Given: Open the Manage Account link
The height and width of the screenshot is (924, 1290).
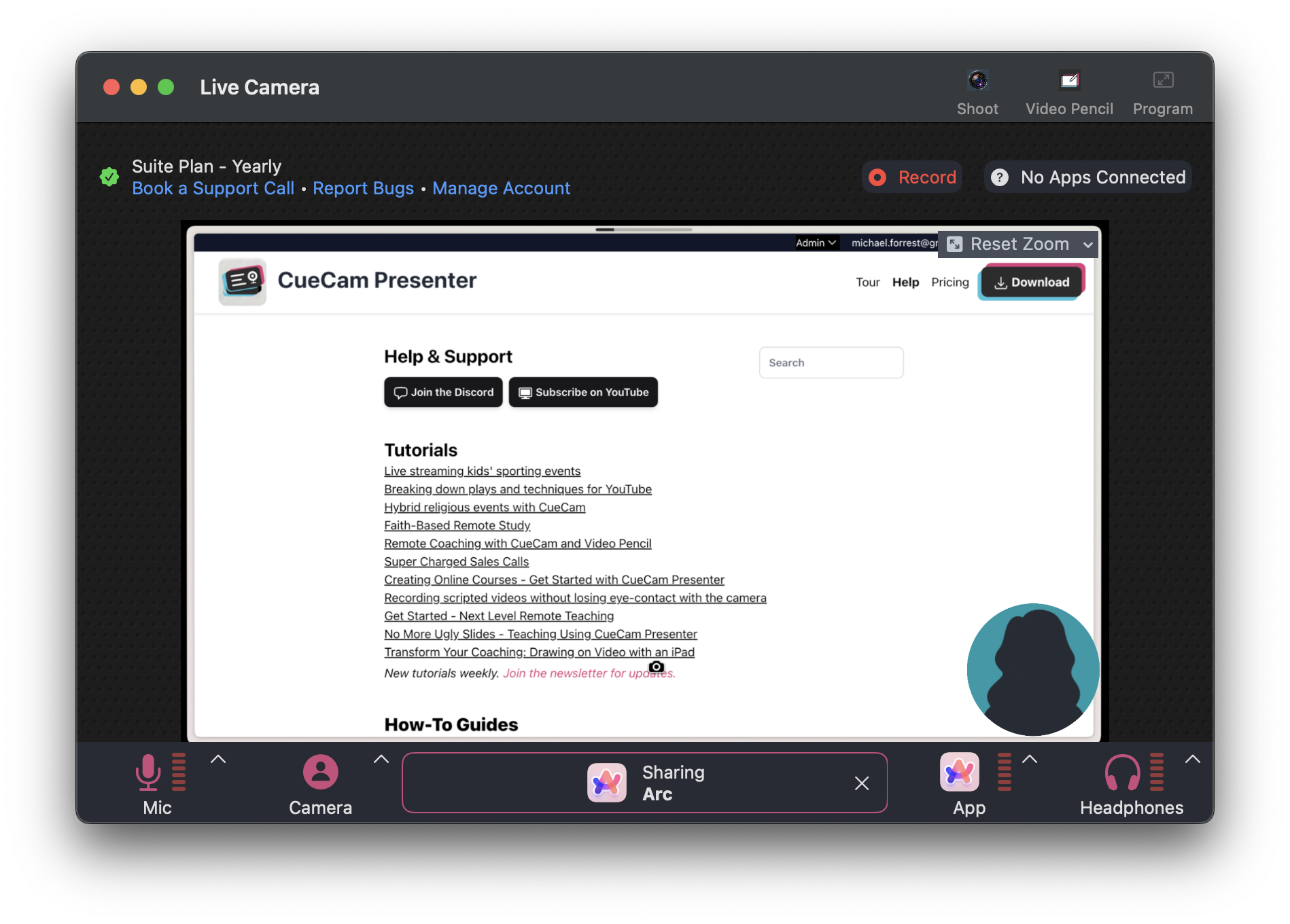Looking at the screenshot, I should (x=501, y=188).
